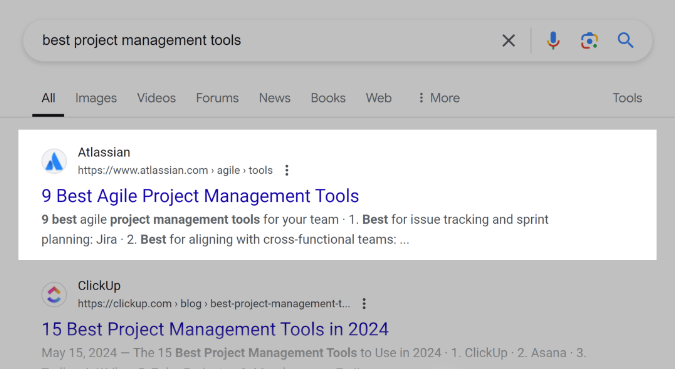The height and width of the screenshot is (369, 675).
Task: Expand the More search filters menu
Action: click(x=439, y=98)
